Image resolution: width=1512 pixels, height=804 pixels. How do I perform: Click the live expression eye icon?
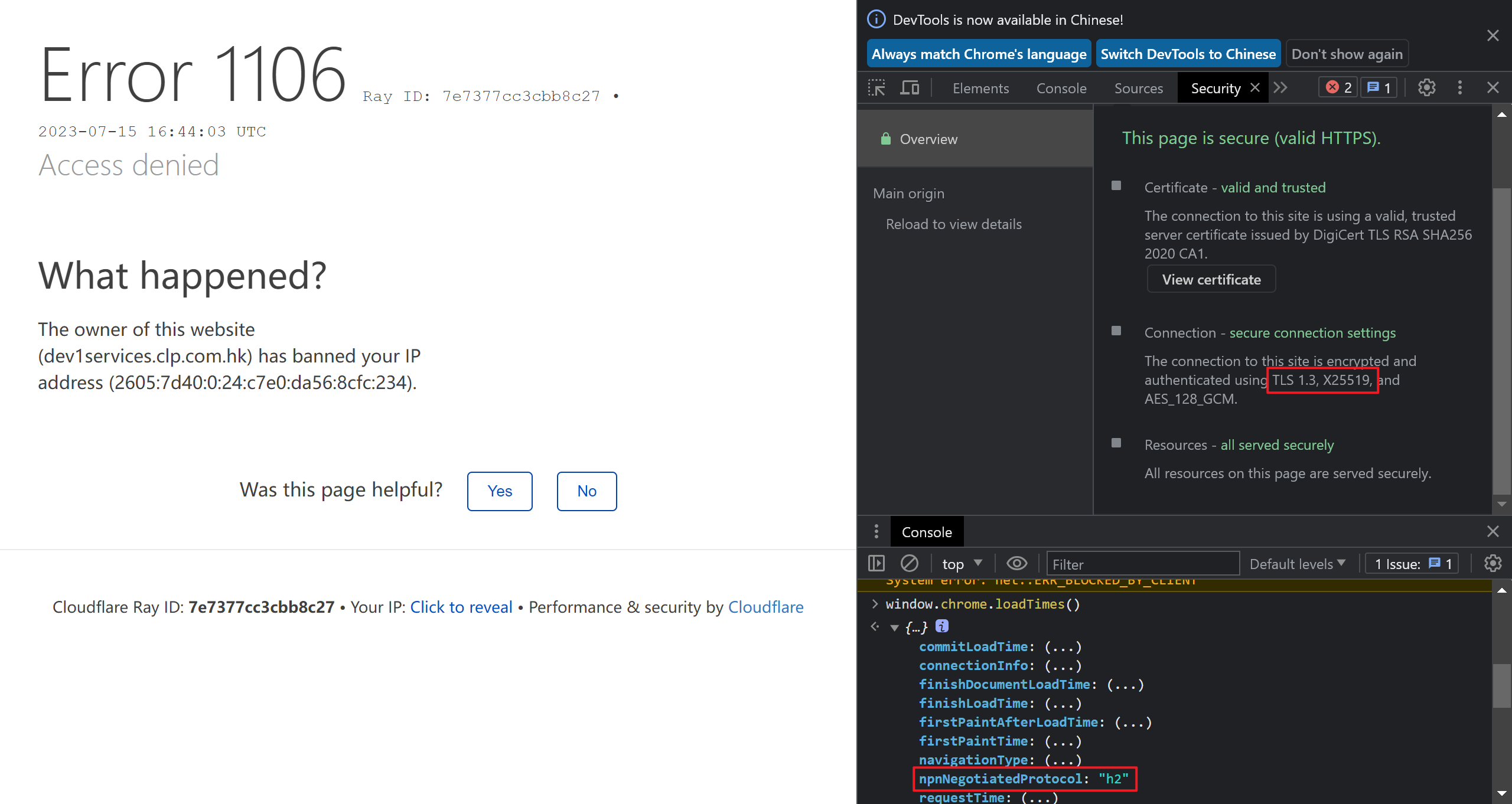1016,564
